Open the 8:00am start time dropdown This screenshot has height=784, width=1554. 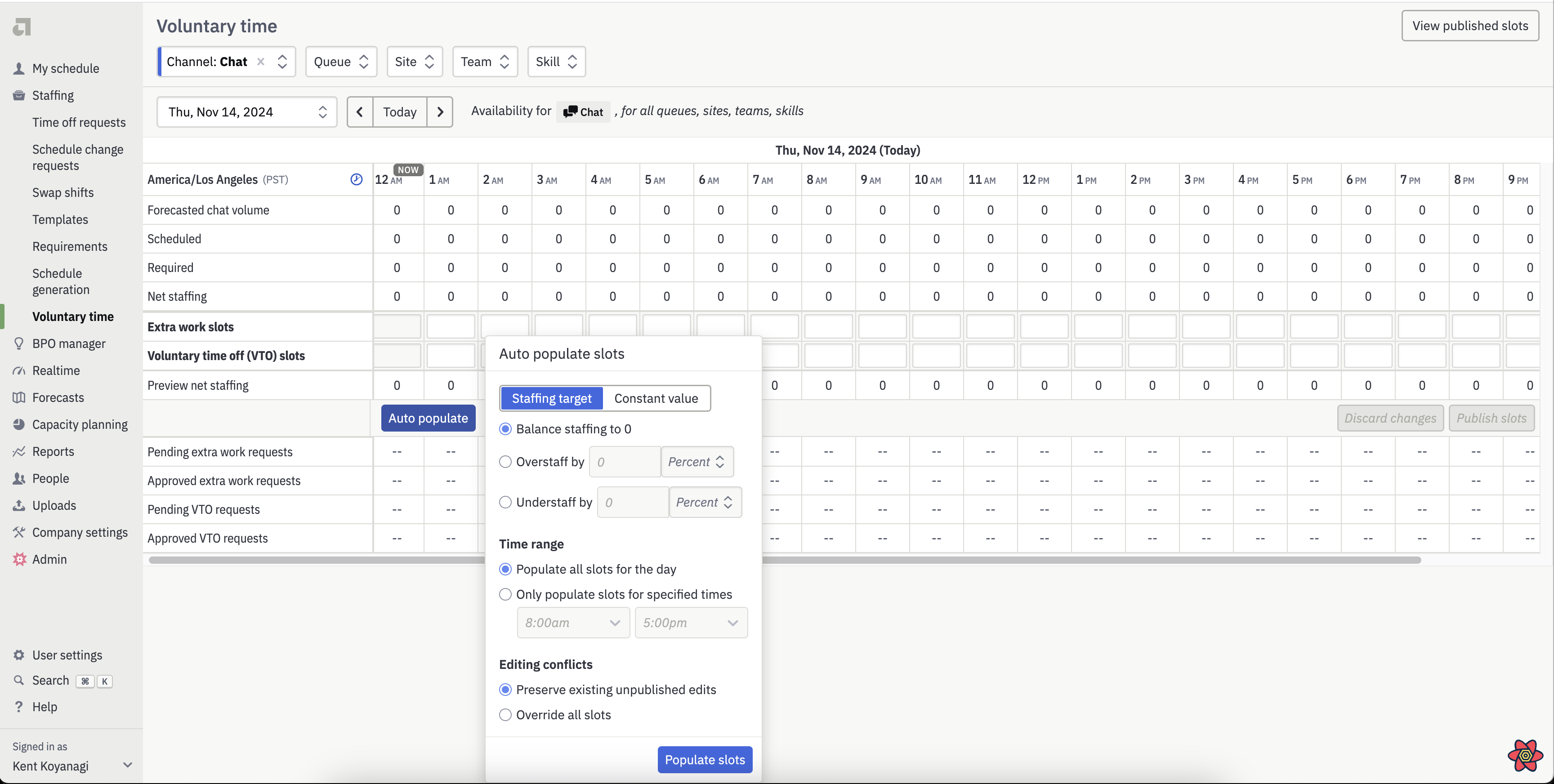click(573, 622)
